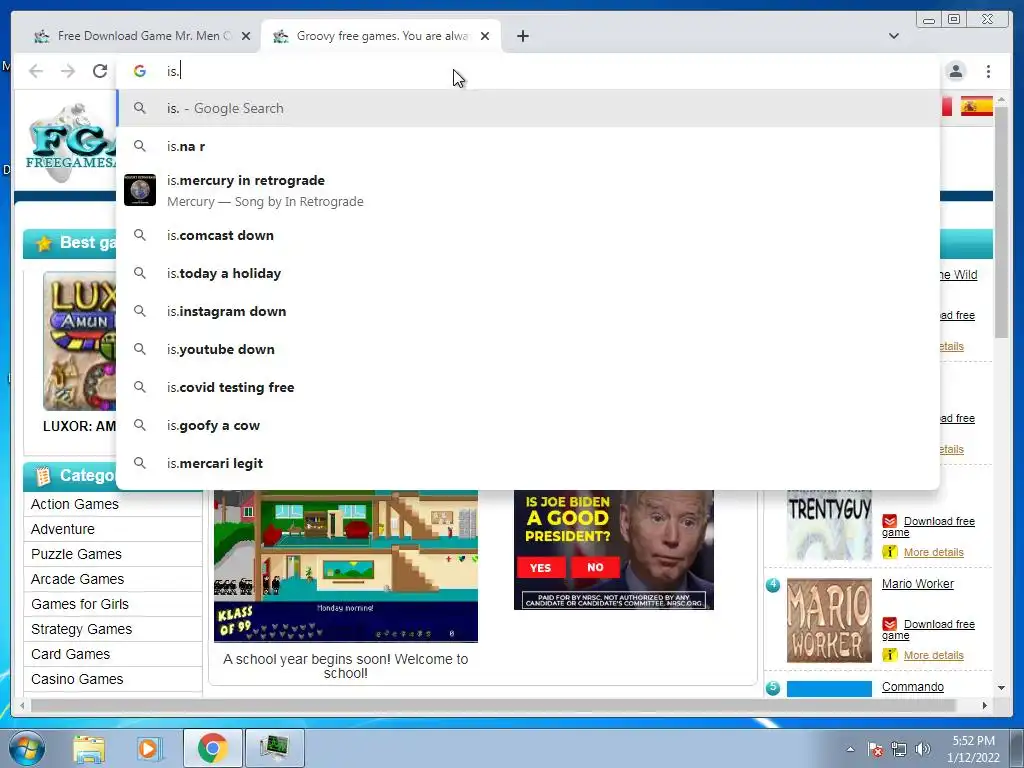
Task: Open the Action Center flag tray icon
Action: tap(875, 749)
